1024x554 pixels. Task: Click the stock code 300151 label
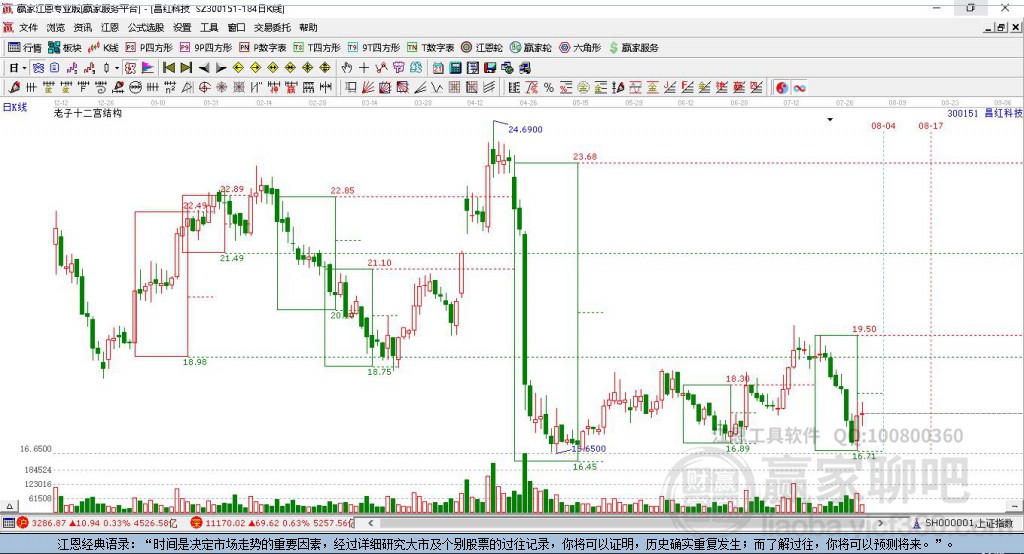(x=963, y=113)
